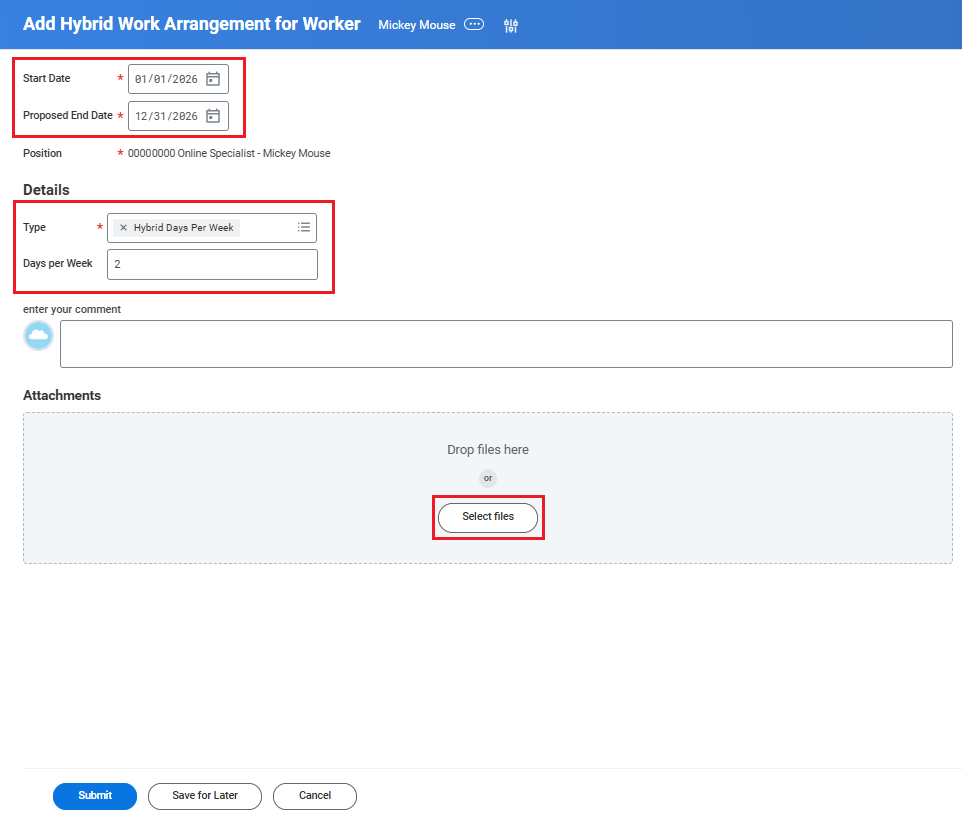
Task: Open the Proposed End Date calendar picker
Action: pos(213,116)
